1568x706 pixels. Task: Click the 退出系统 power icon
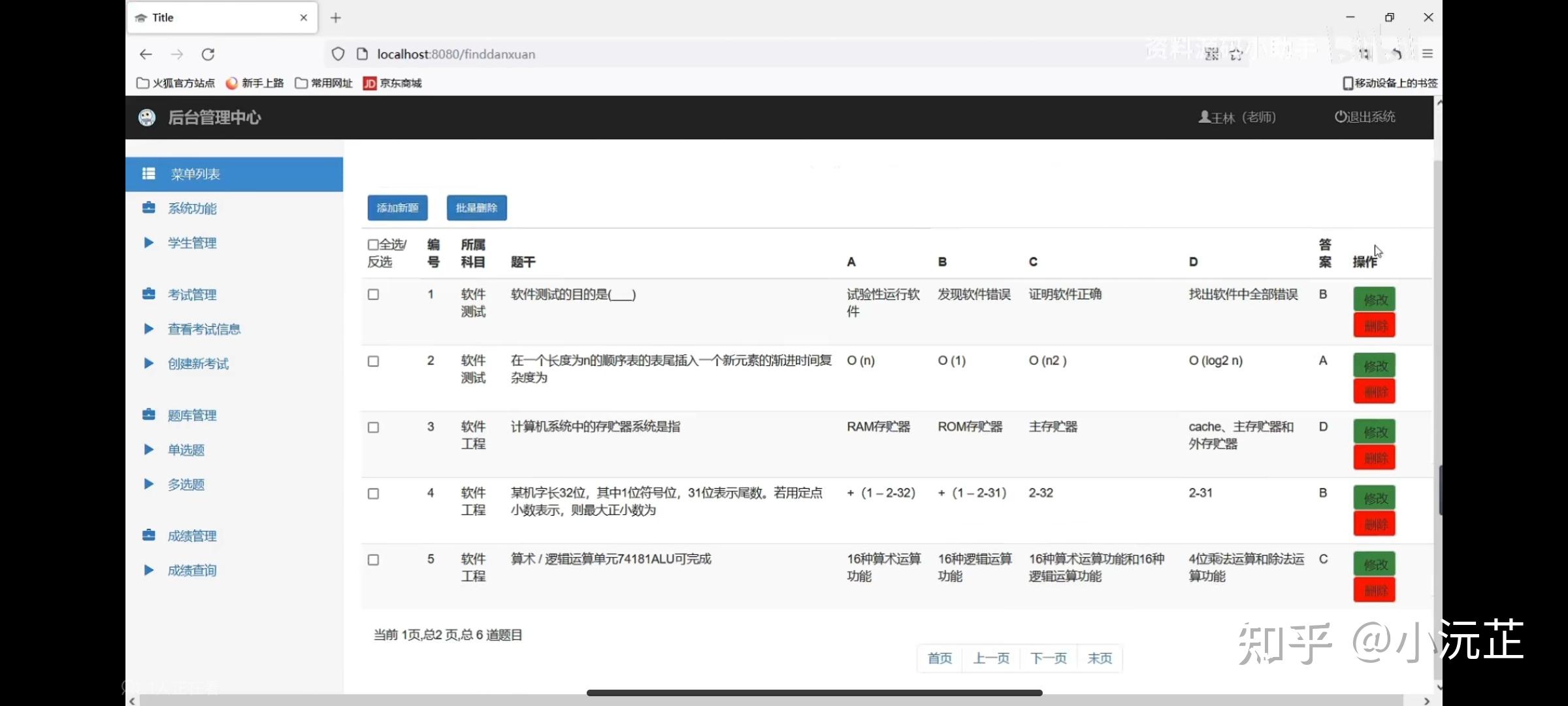pyautogui.click(x=1340, y=116)
